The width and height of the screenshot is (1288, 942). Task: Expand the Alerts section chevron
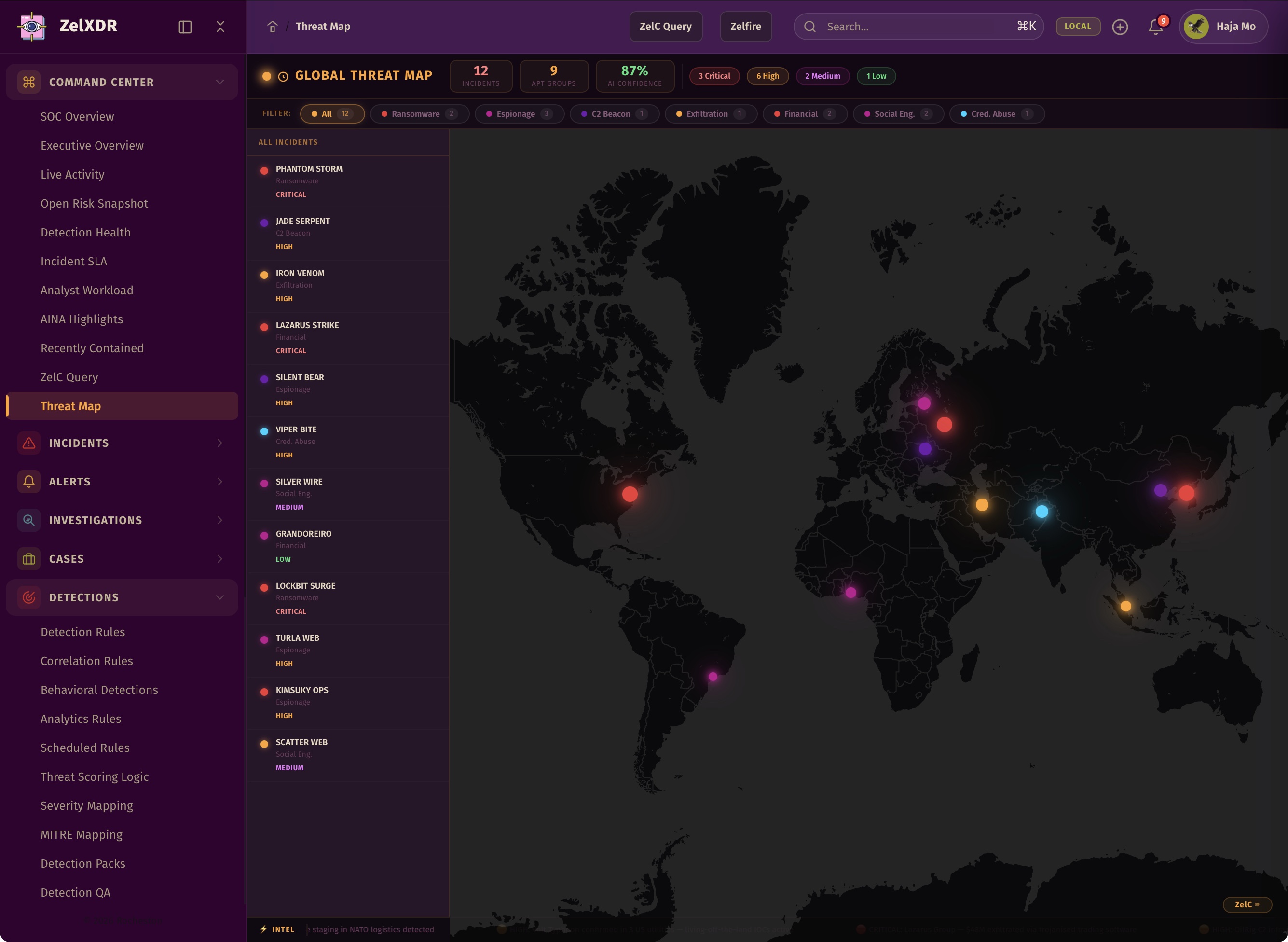219,482
